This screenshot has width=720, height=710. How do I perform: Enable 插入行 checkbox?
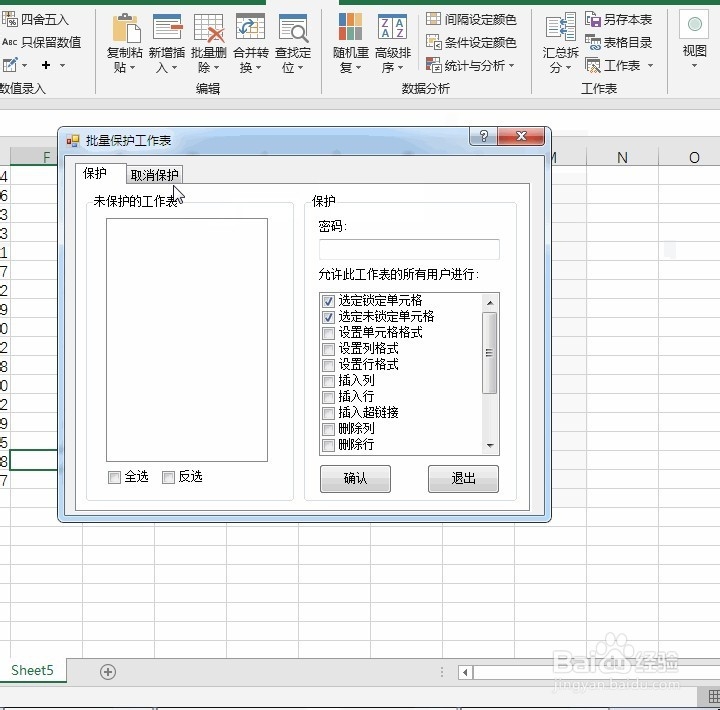point(328,397)
